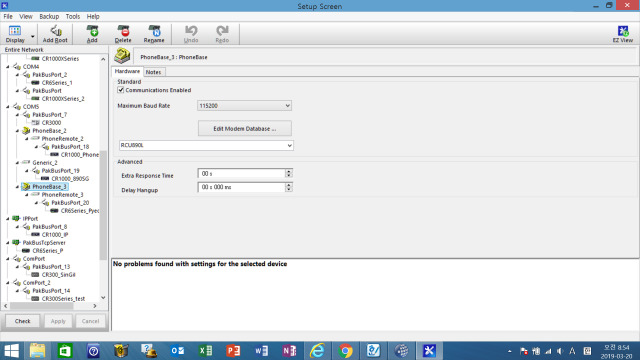Viewport: 640px width, 360px height.
Task: Open Google Chrome from the taskbar
Action: tap(345, 351)
